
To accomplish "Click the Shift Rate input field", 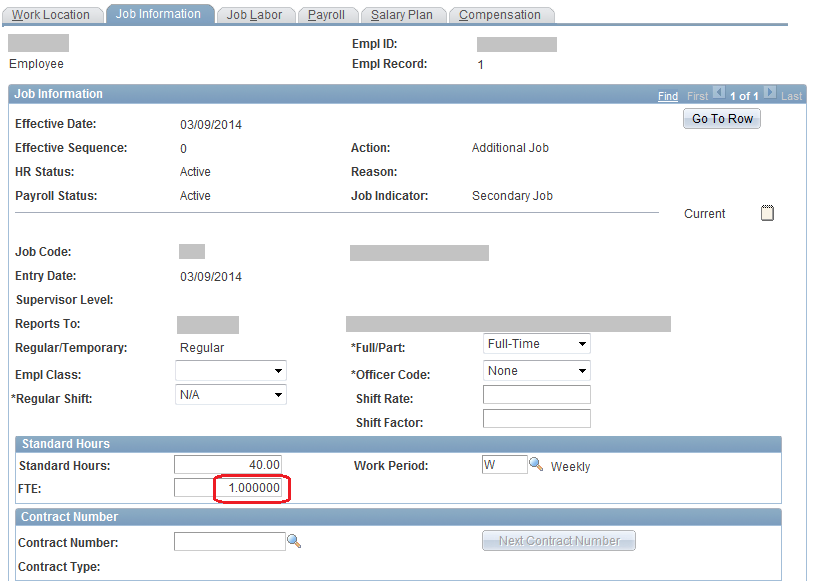I will tap(537, 395).
